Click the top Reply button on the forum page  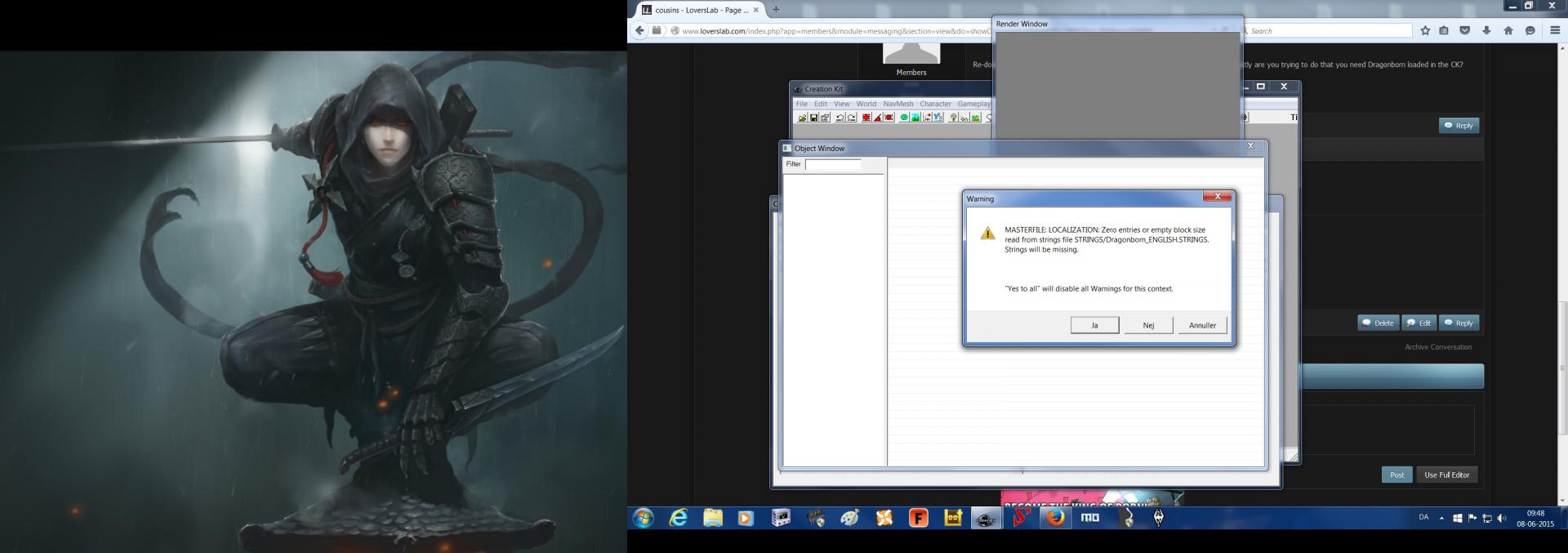coord(1459,126)
